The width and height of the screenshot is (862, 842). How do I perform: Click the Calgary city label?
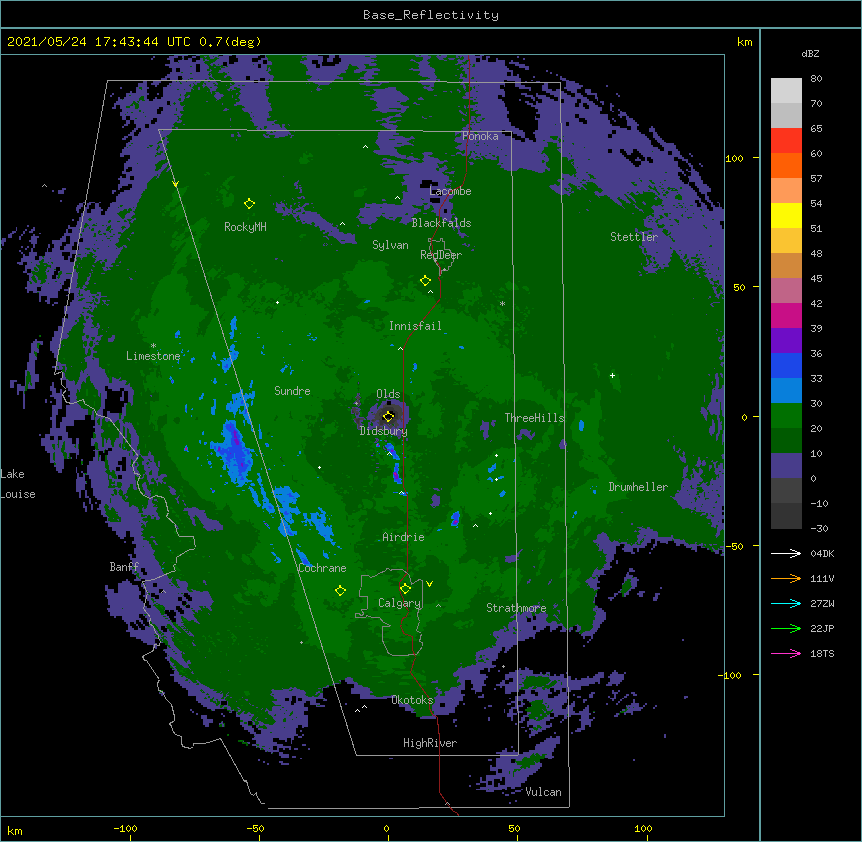400,603
